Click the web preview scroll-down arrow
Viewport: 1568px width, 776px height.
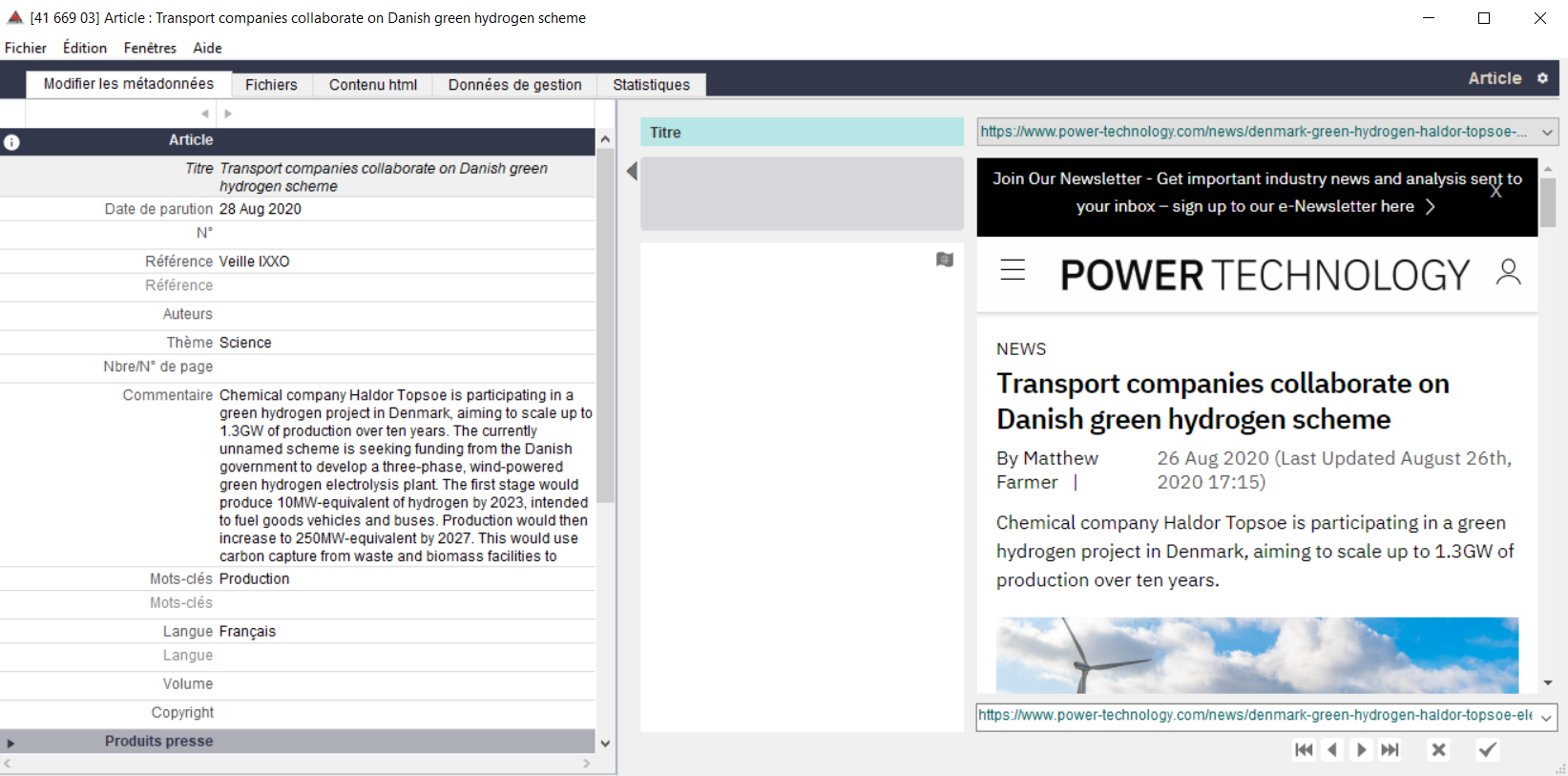click(1548, 682)
